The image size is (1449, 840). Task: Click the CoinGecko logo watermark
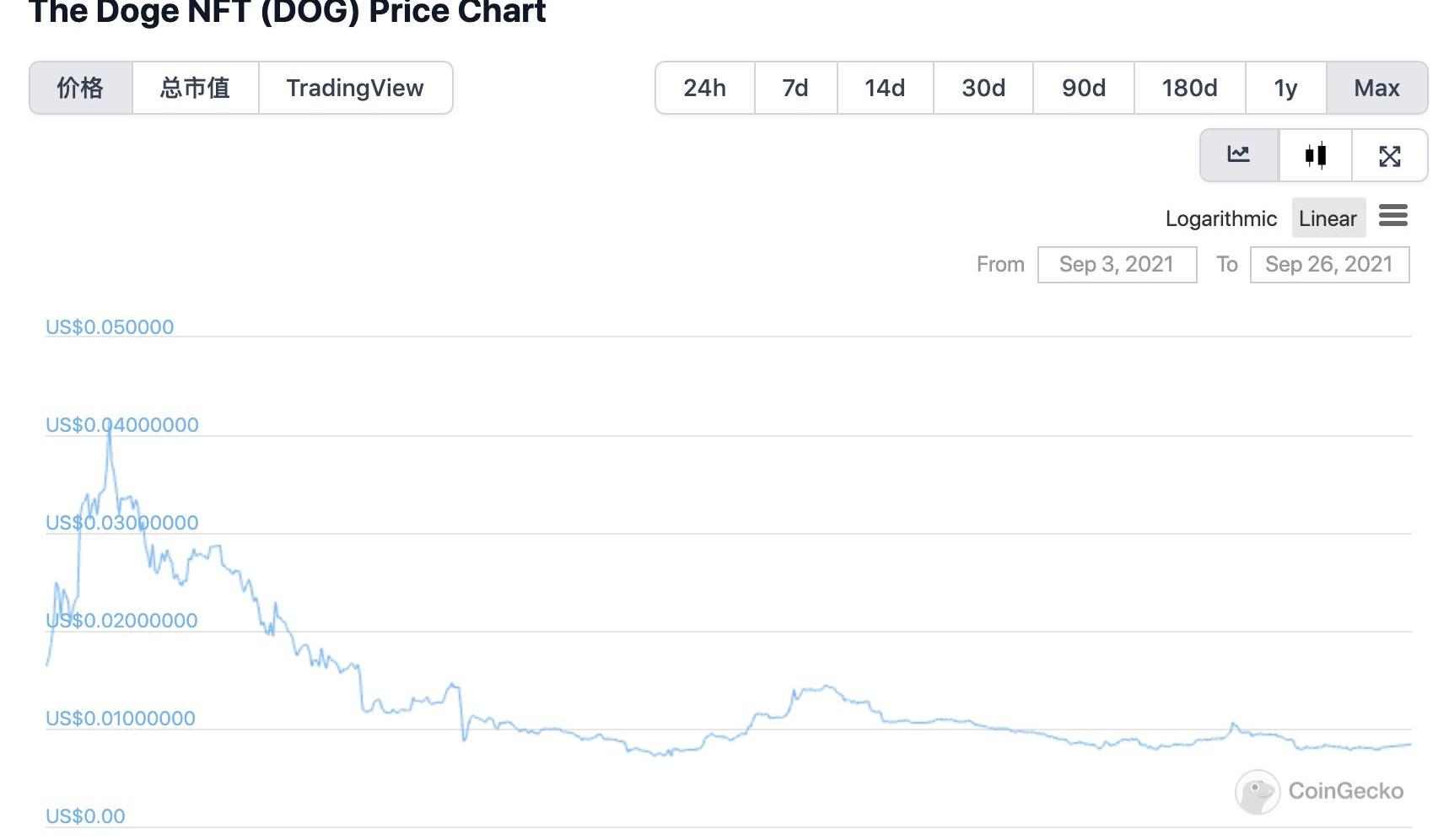pos(1319,791)
